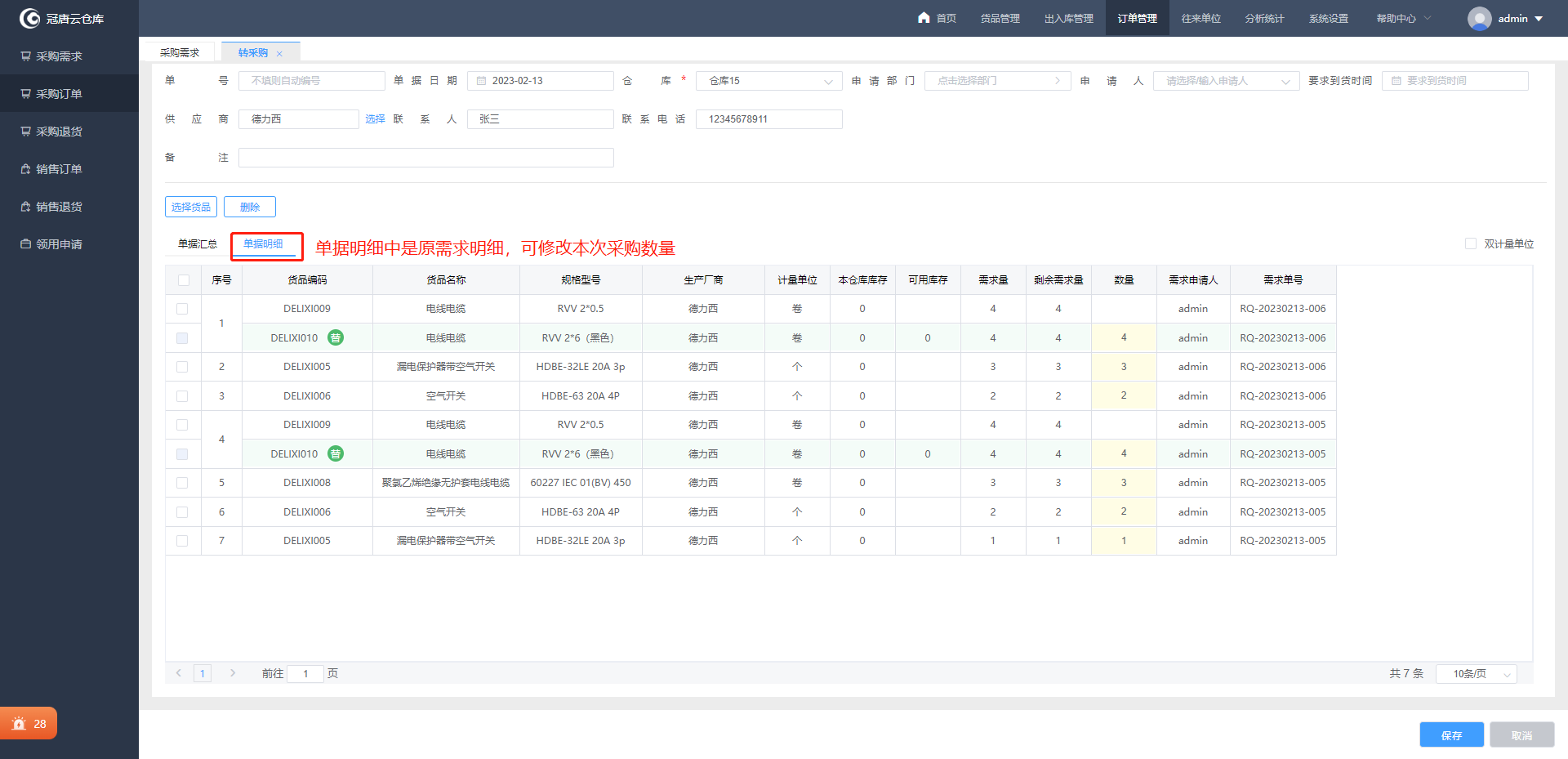The height and width of the screenshot is (759, 1568).
Task: Open the 出入库管理 menu
Action: 1068,18
